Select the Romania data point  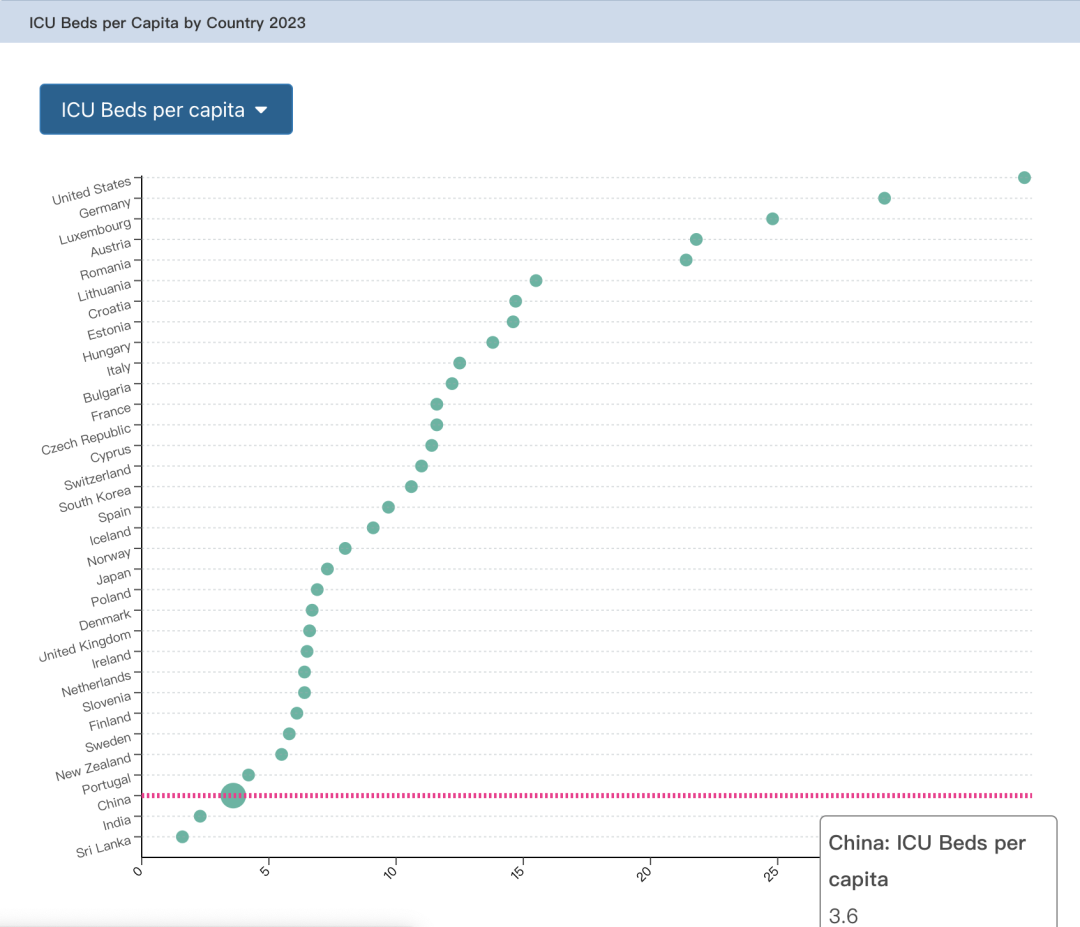[686, 260]
